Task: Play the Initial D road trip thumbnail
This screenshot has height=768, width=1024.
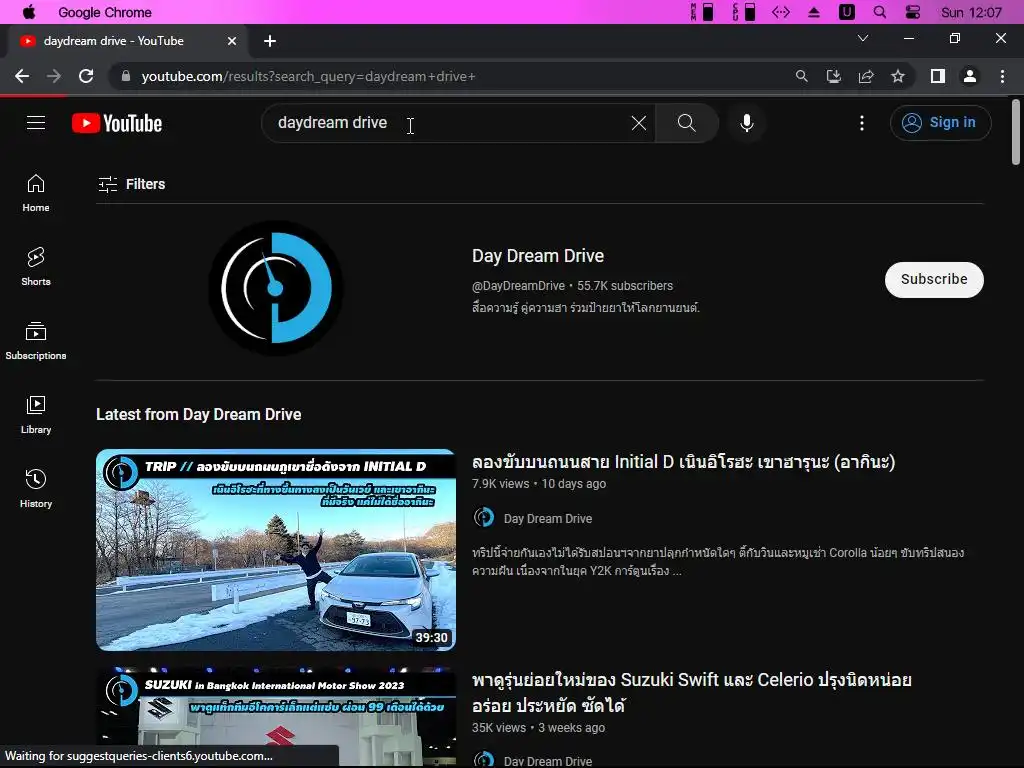Action: coord(276,549)
